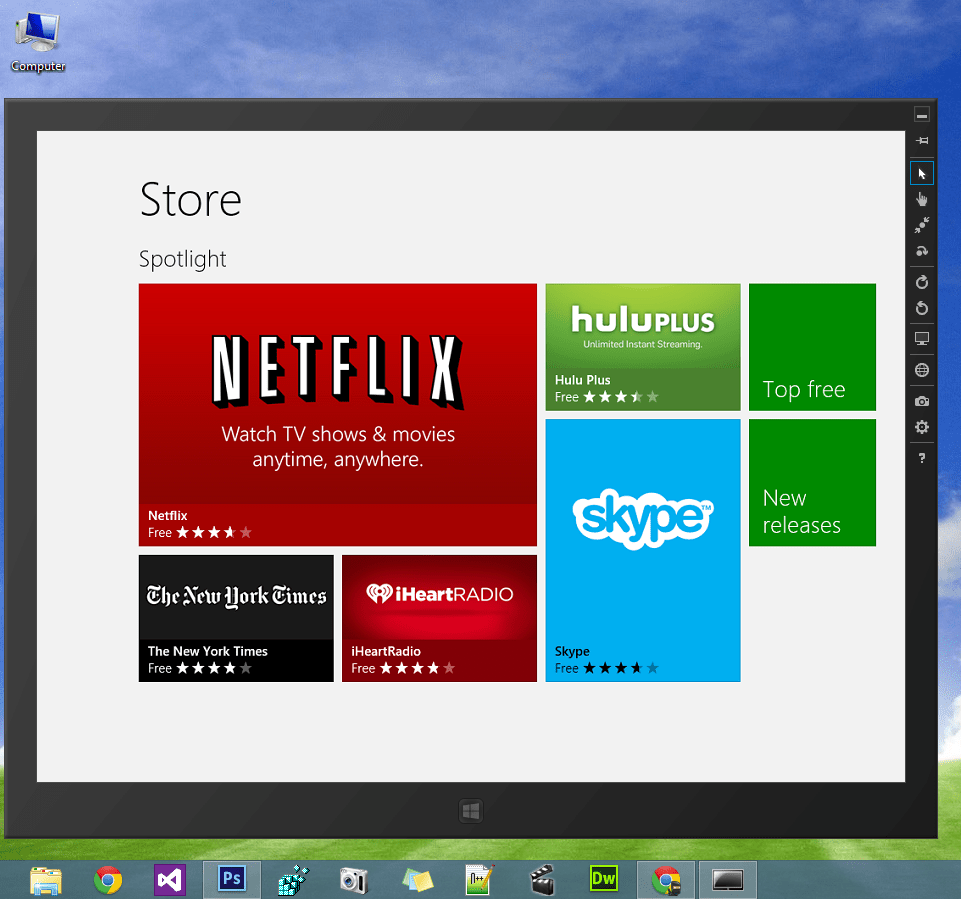Open the Hulu Plus app tile
This screenshot has width=961, height=899.
643,347
